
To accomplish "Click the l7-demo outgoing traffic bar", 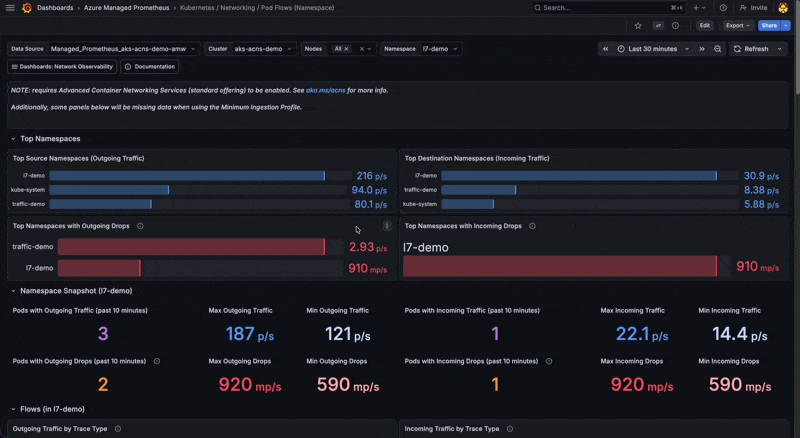I will coord(187,176).
